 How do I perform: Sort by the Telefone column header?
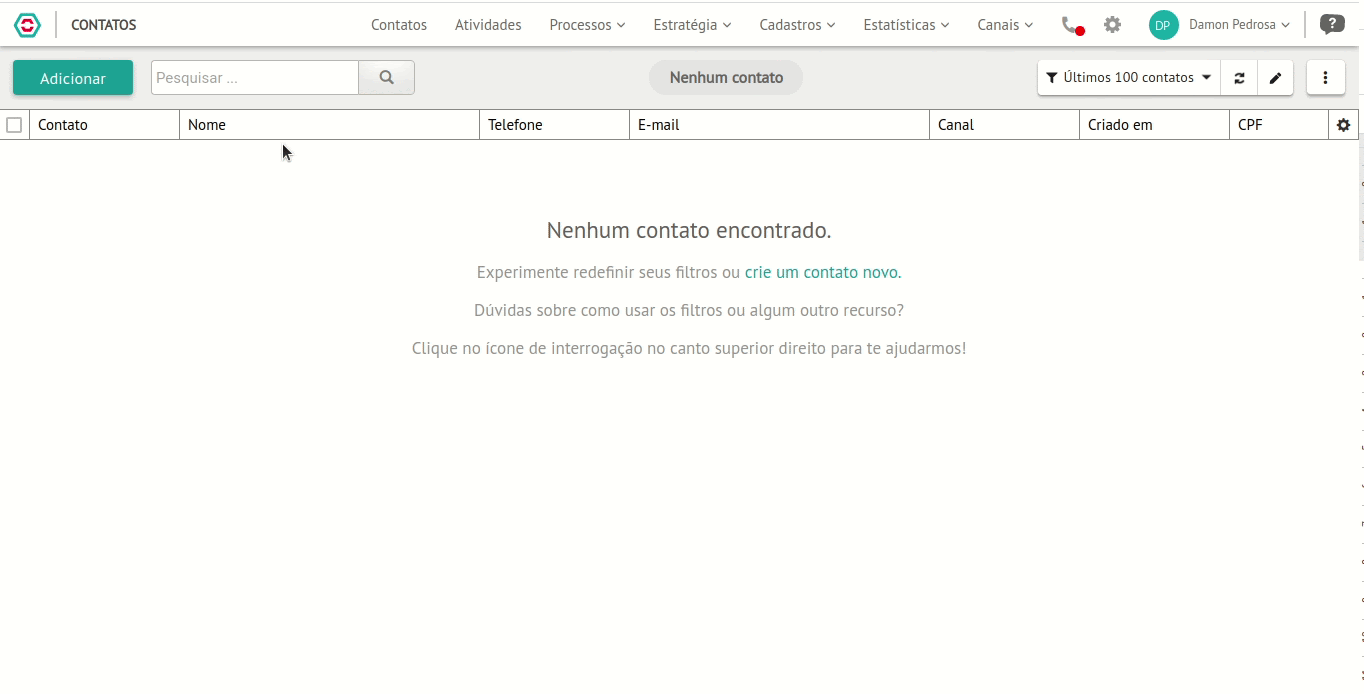[554, 125]
